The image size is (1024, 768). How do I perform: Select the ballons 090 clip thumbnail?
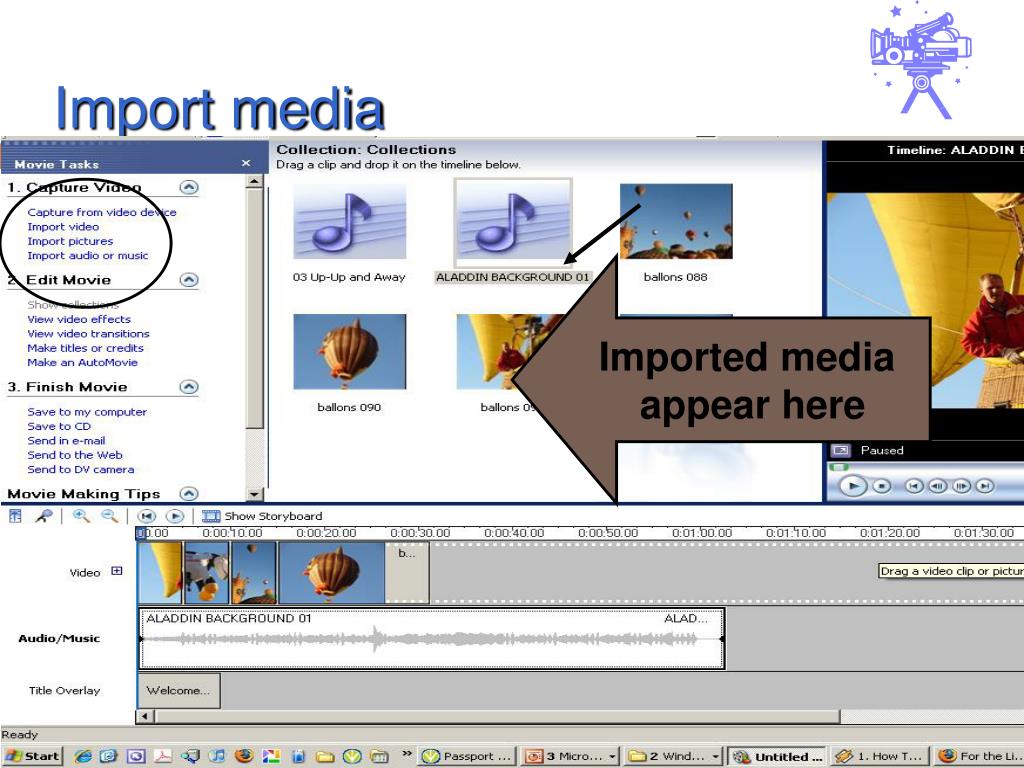(x=349, y=352)
